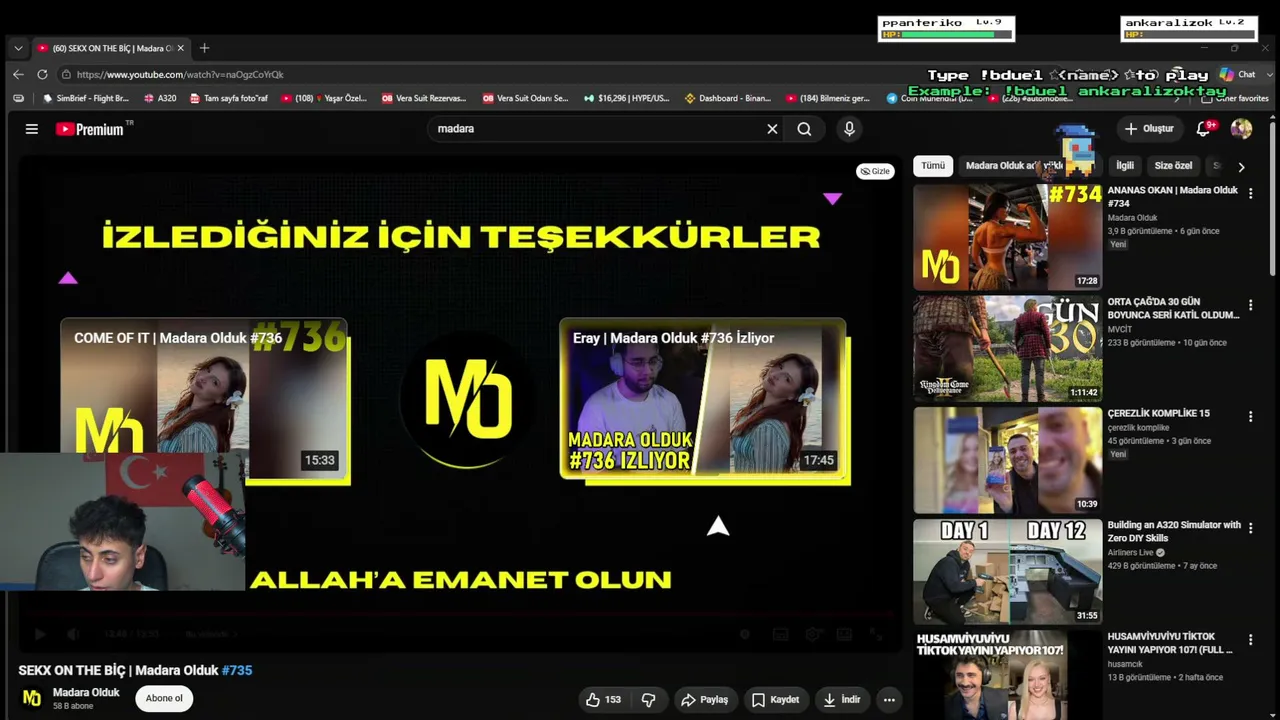Click the address bar URL

pyautogui.click(x=180, y=74)
